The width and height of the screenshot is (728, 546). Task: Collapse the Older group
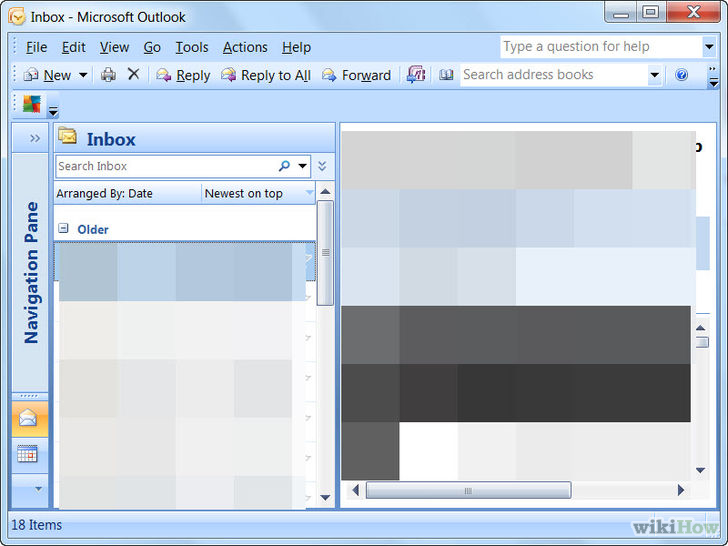click(x=64, y=228)
